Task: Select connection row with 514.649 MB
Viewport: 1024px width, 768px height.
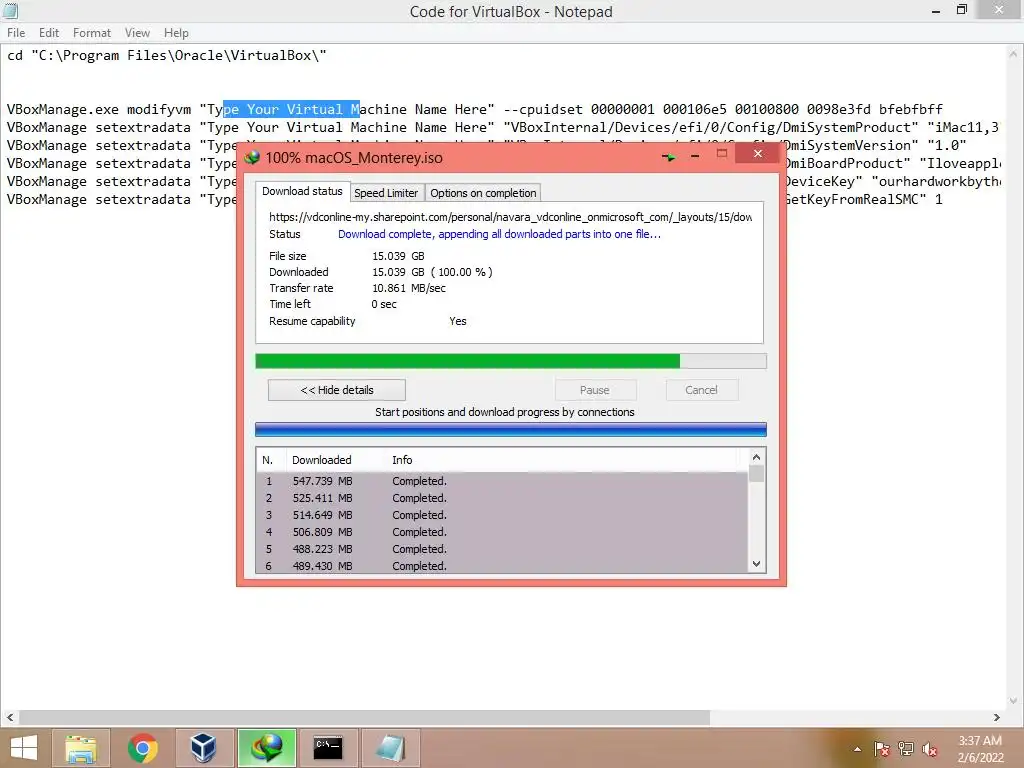Action: click(502, 515)
